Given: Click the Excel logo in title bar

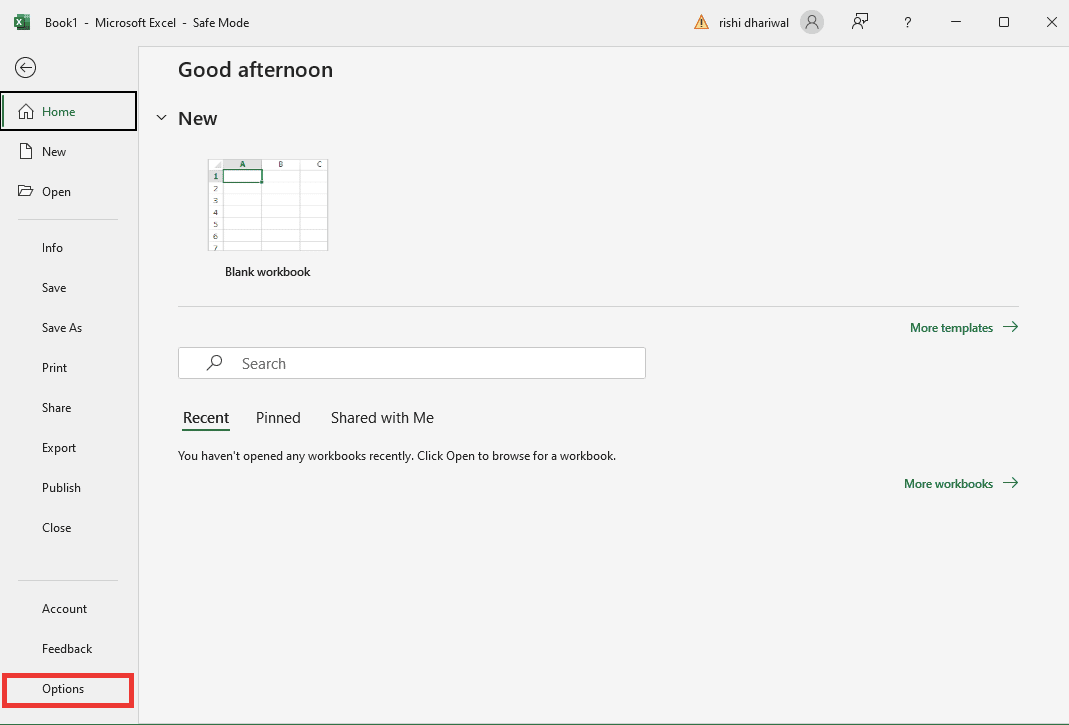Looking at the screenshot, I should (x=21, y=22).
